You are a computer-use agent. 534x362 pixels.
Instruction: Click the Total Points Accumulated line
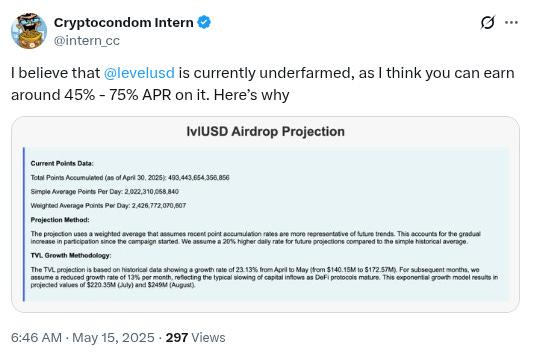tap(130, 178)
